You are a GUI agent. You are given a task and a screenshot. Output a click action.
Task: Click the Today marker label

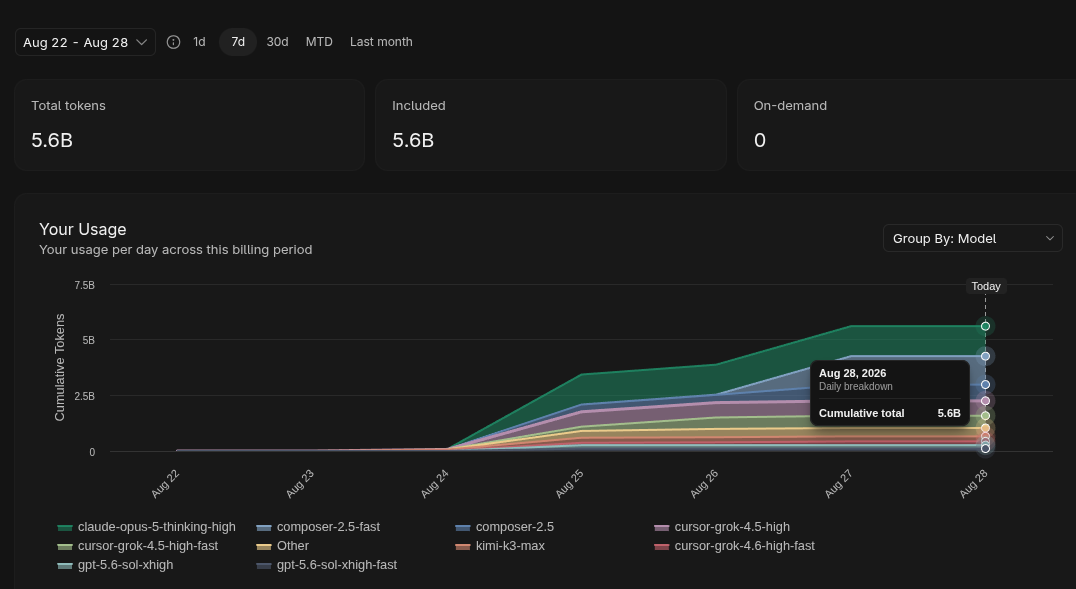[986, 286]
